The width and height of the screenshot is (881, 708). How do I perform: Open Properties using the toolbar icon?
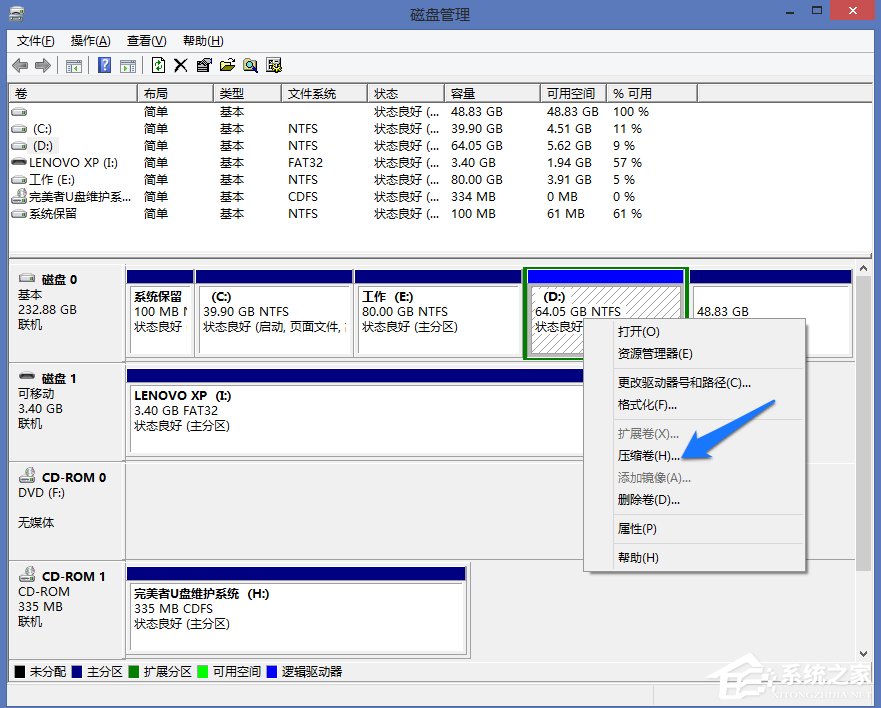[204, 65]
